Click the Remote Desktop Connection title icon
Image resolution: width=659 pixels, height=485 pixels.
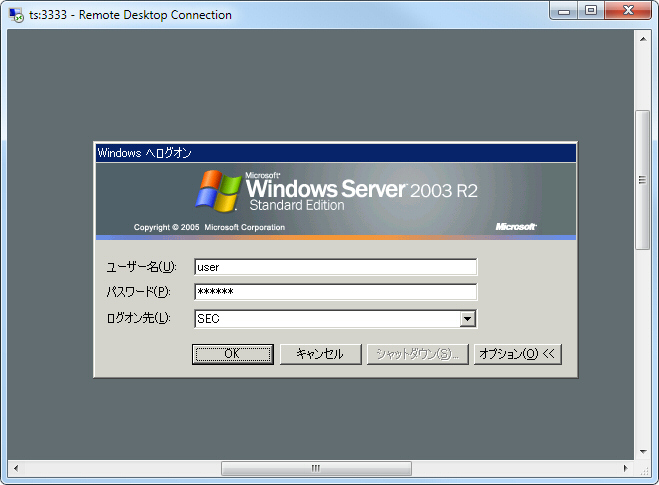coord(16,15)
